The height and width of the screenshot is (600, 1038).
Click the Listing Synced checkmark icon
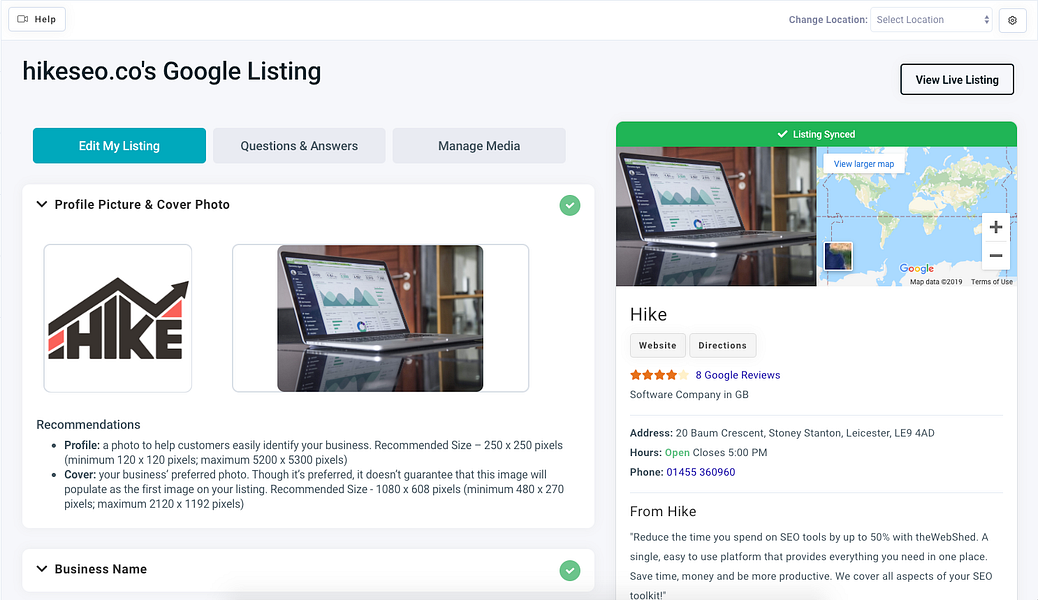tap(782, 134)
